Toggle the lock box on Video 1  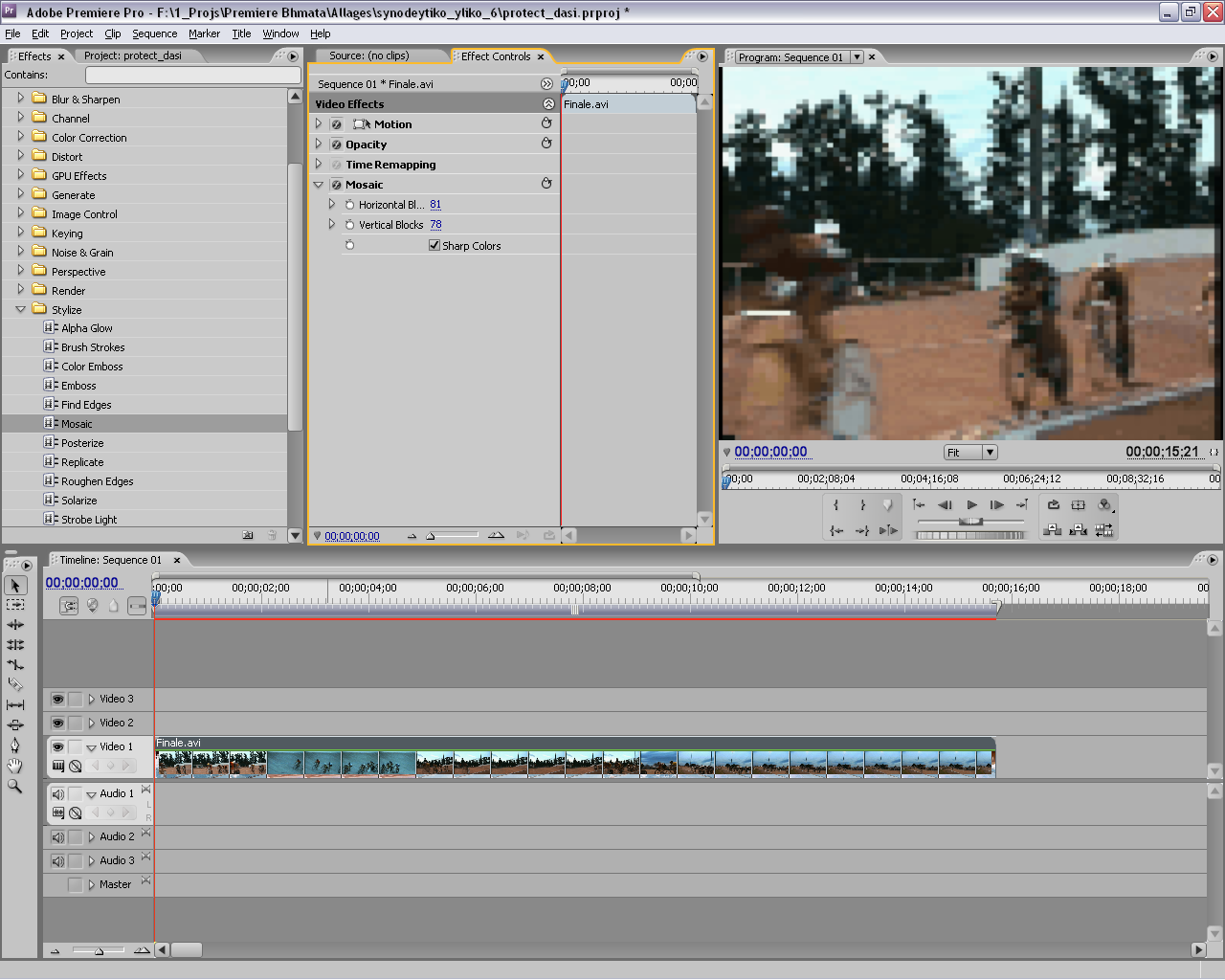[76, 747]
